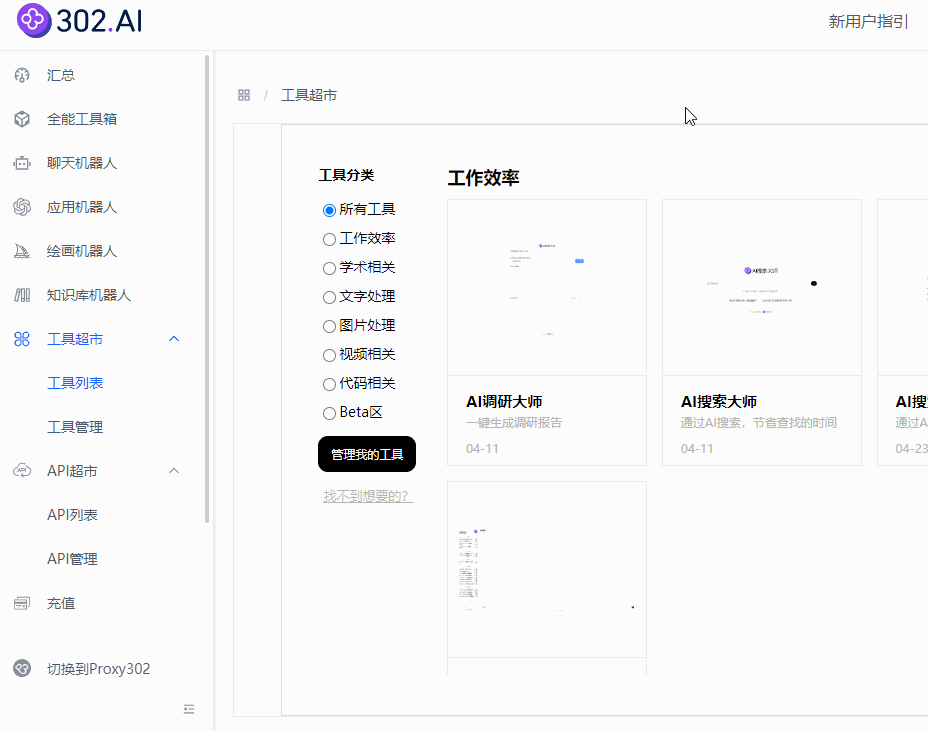Click the 工具分类 heading
Screen dimensions: 928x731
tap(346, 175)
